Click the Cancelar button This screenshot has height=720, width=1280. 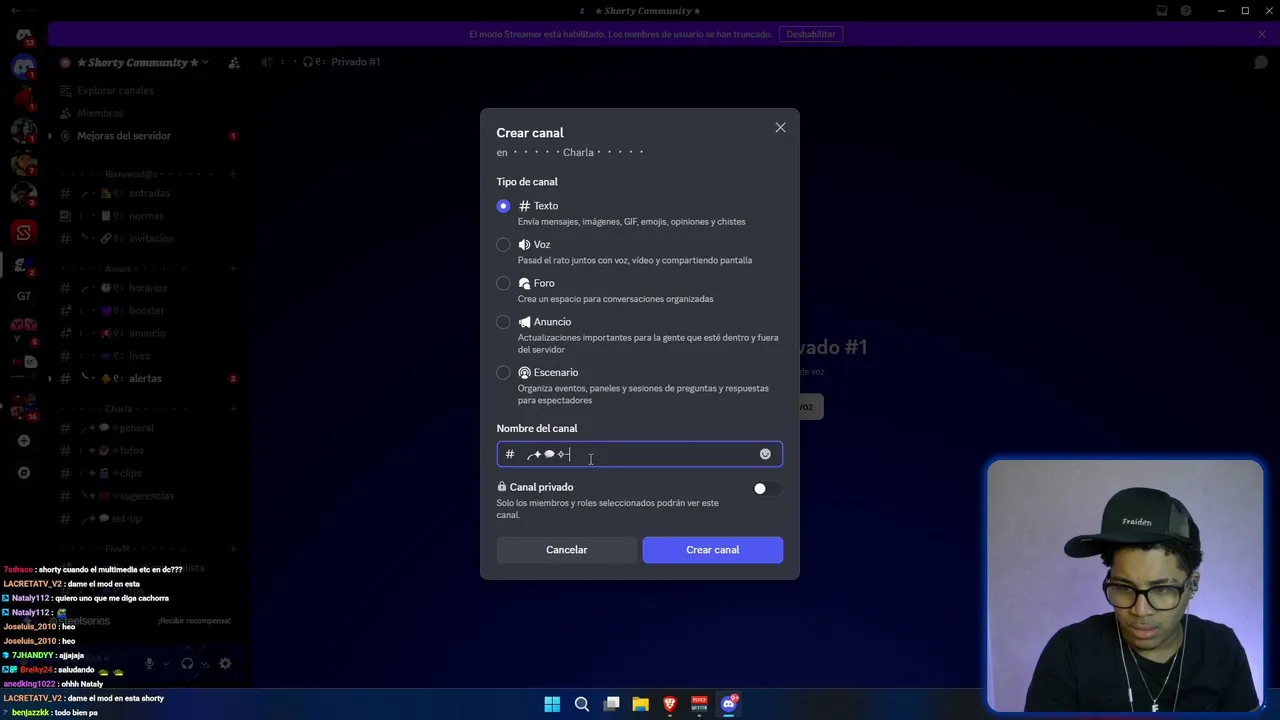point(566,550)
